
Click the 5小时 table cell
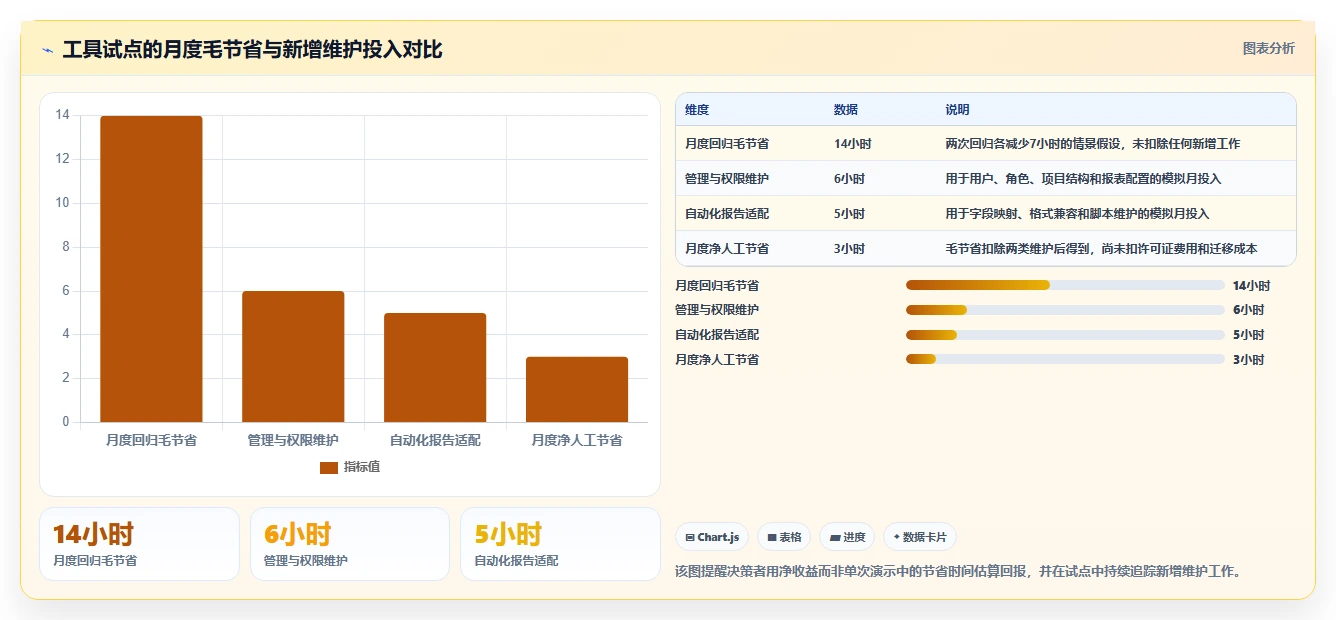pos(849,214)
